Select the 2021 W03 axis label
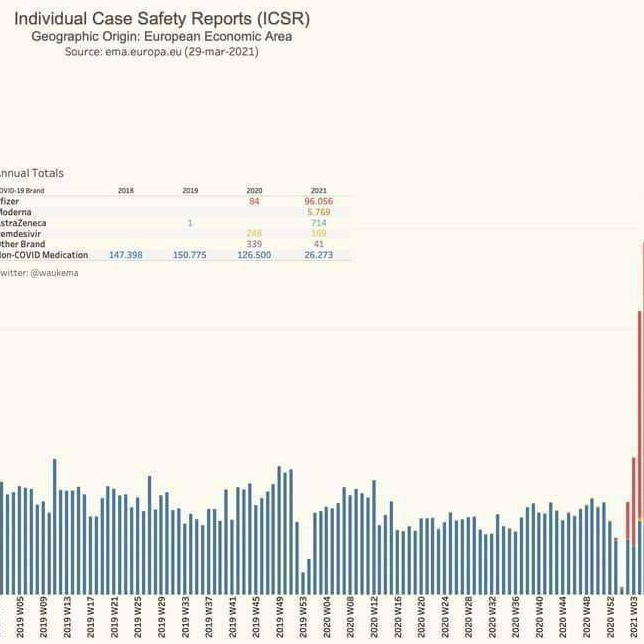Image resolution: width=644 pixels, height=644 pixels. click(635, 617)
